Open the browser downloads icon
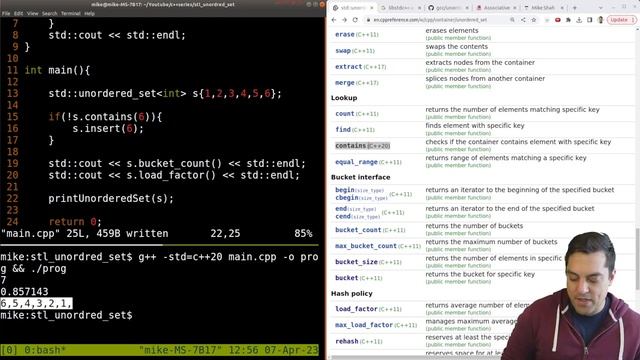 579,20
